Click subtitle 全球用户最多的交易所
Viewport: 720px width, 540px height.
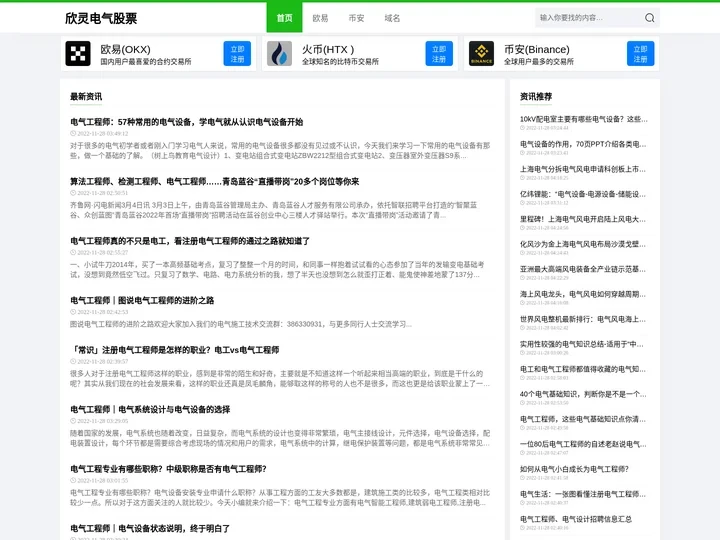click(x=539, y=62)
